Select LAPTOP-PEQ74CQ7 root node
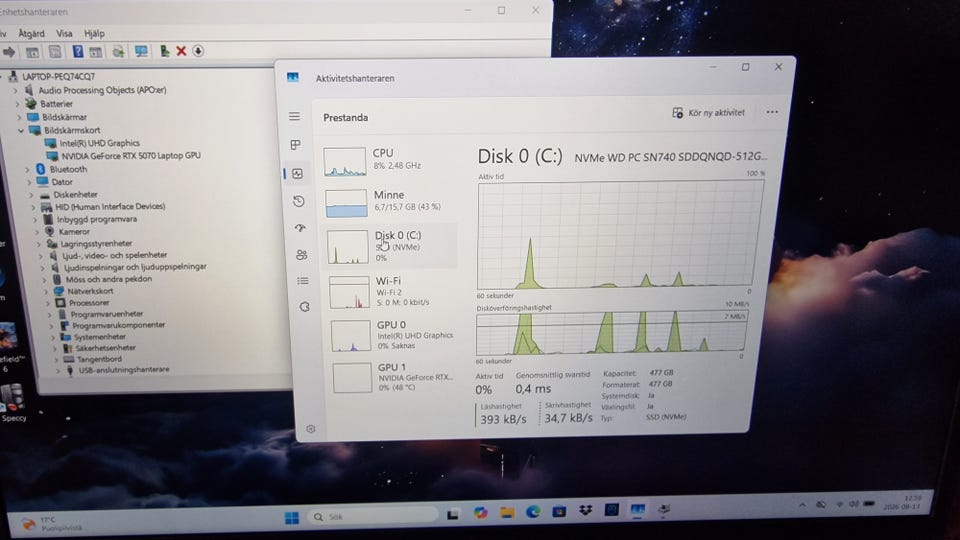The width and height of the screenshot is (960, 540). click(x=58, y=77)
